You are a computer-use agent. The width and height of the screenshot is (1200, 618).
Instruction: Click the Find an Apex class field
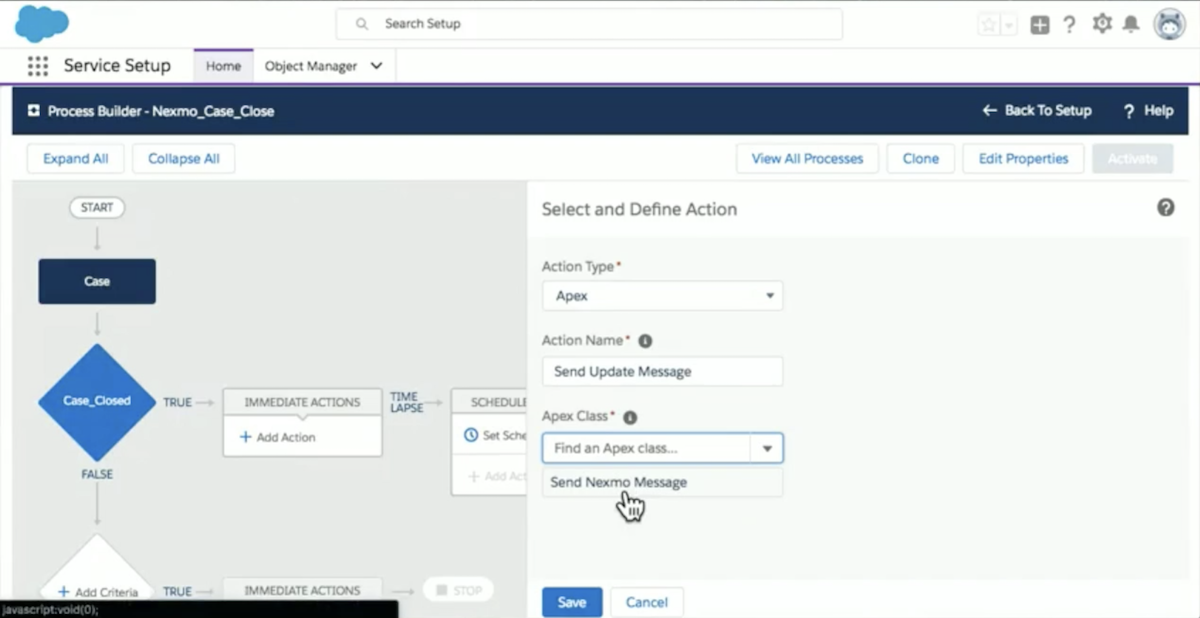(x=646, y=448)
